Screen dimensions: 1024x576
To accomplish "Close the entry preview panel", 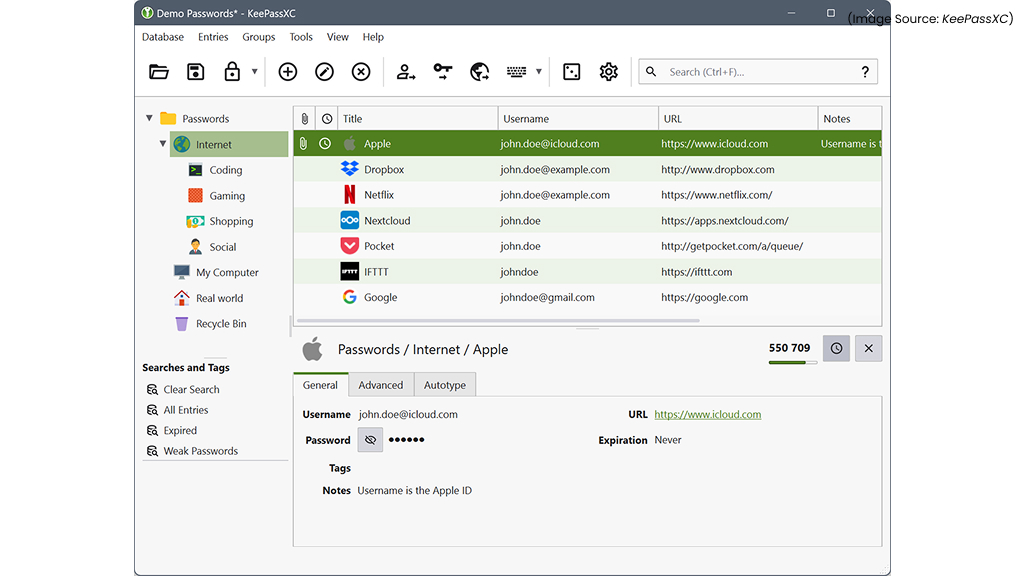I will pyautogui.click(x=868, y=349).
